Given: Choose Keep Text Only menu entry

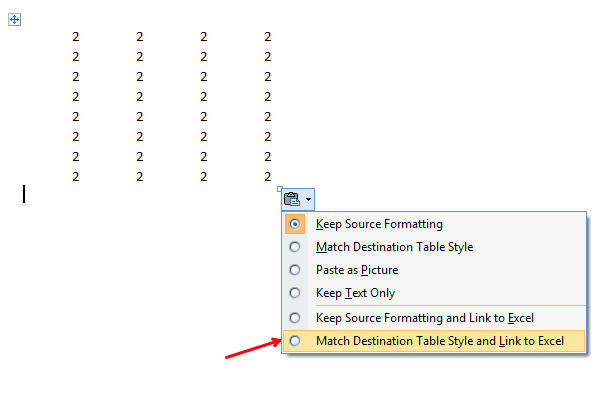Looking at the screenshot, I should tap(356, 293).
